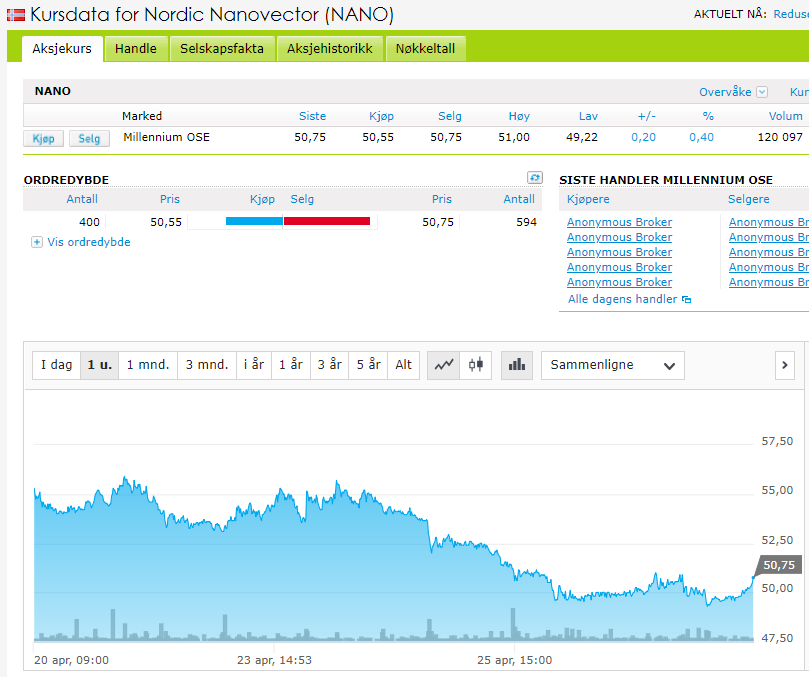The image size is (809, 677).
Task: Click the Selg button in the NANO row
Action: tap(89, 138)
